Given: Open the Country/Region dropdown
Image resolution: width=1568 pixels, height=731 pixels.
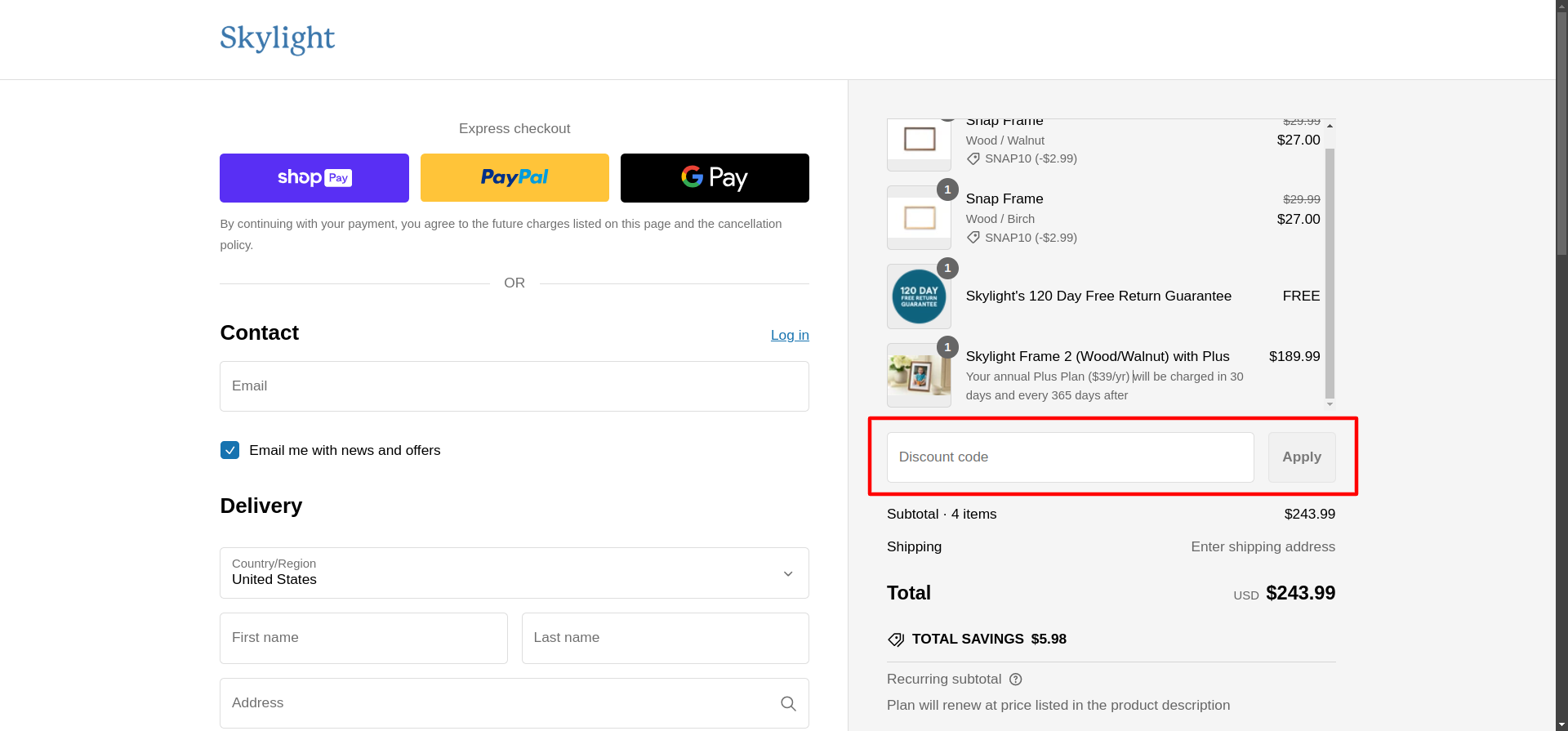Looking at the screenshot, I should 514,573.
